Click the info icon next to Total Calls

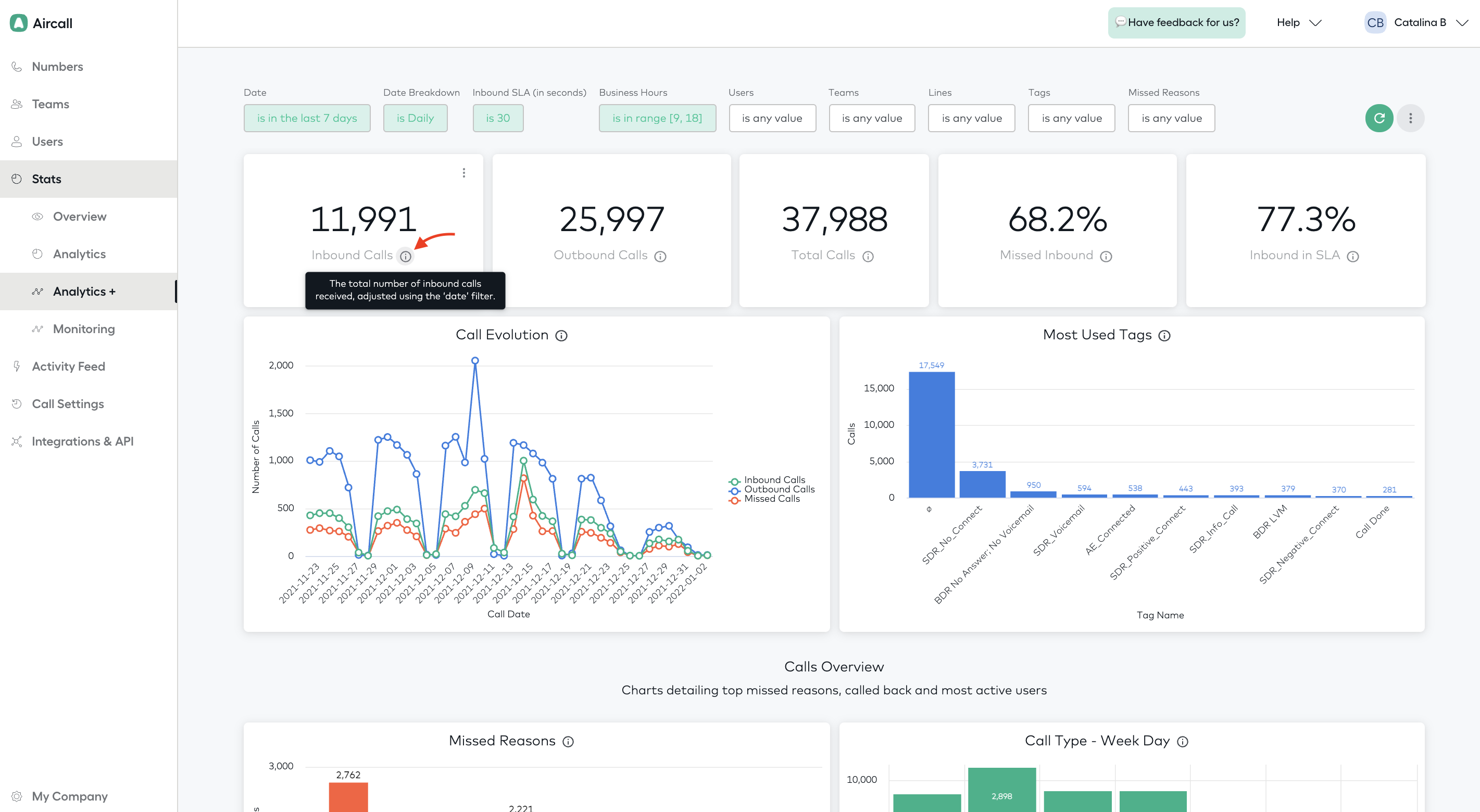pyautogui.click(x=868, y=256)
